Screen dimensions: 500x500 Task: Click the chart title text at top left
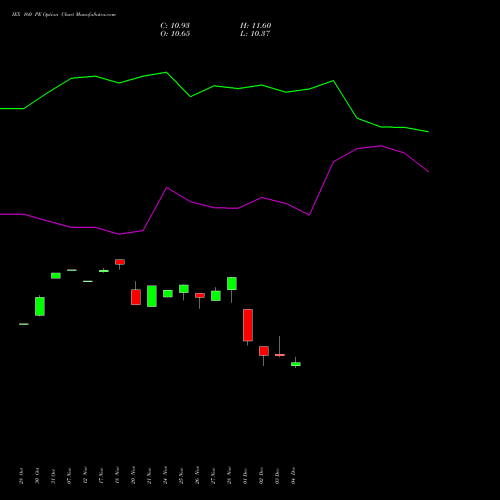pos(64,15)
